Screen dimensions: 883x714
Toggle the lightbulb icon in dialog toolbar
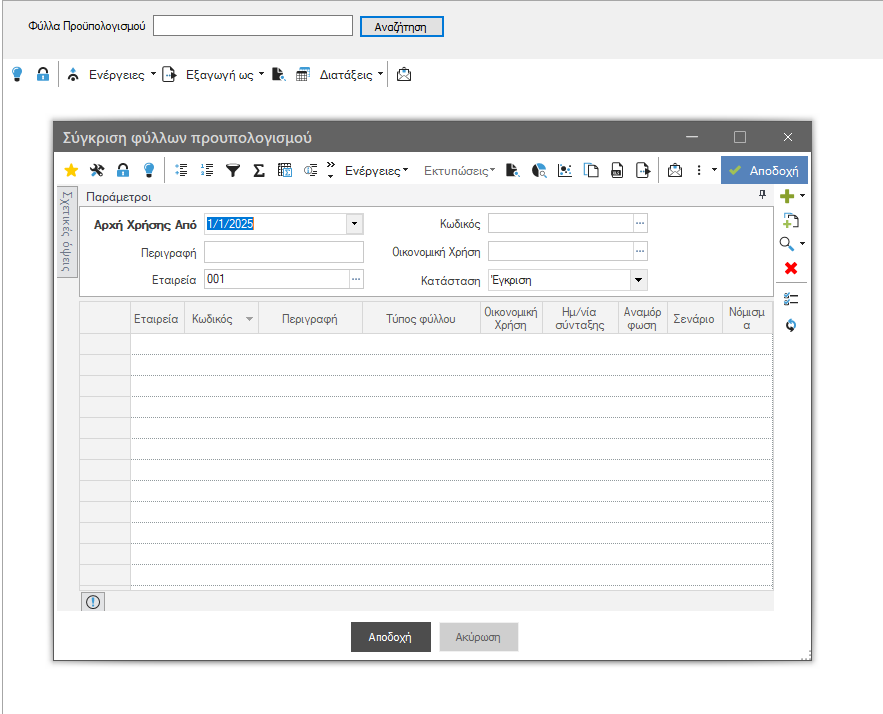[x=149, y=170]
